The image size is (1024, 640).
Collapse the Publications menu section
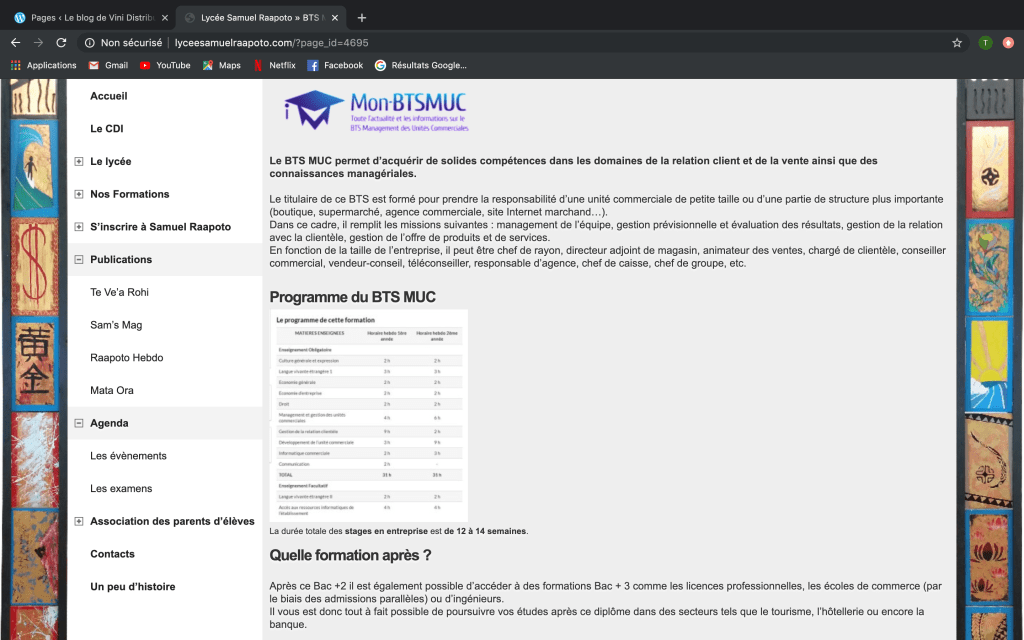click(79, 260)
